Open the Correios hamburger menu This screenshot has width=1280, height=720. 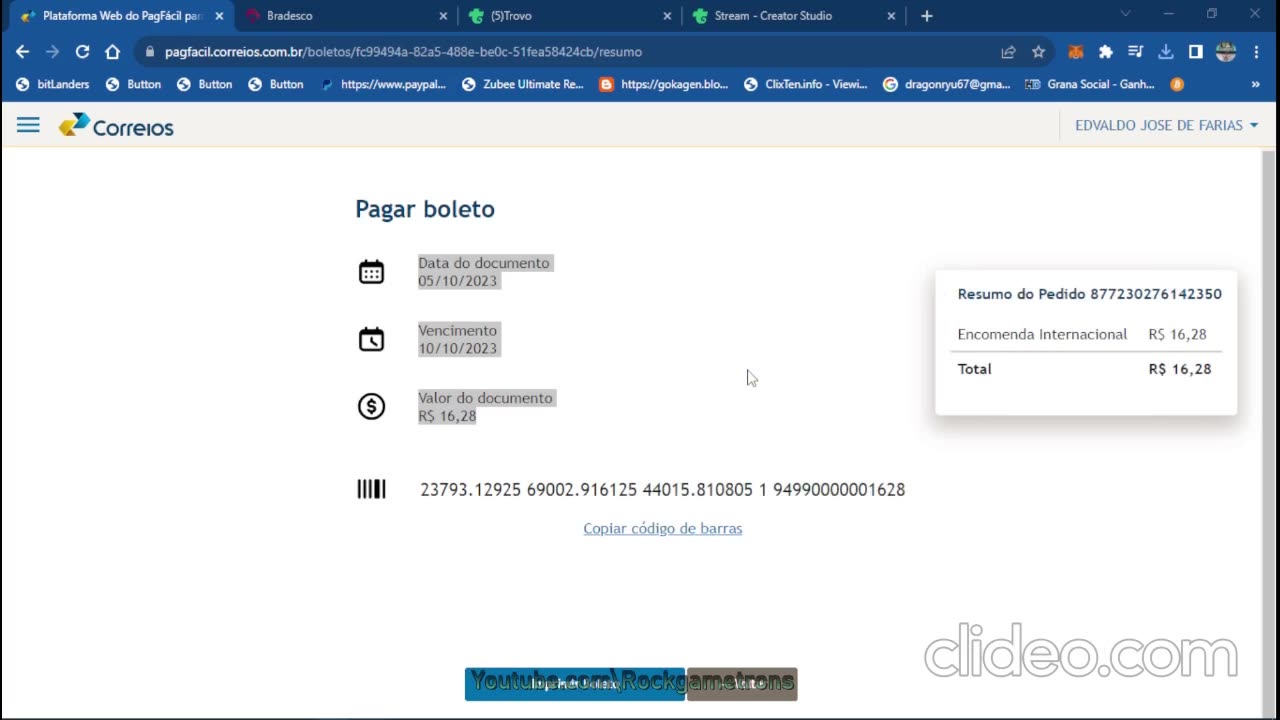pyautogui.click(x=28, y=125)
